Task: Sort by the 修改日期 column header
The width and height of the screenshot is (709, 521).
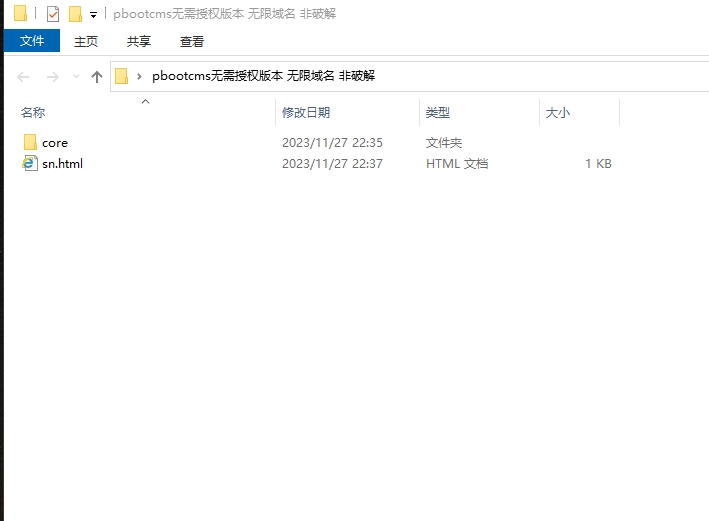Action: coord(306,112)
